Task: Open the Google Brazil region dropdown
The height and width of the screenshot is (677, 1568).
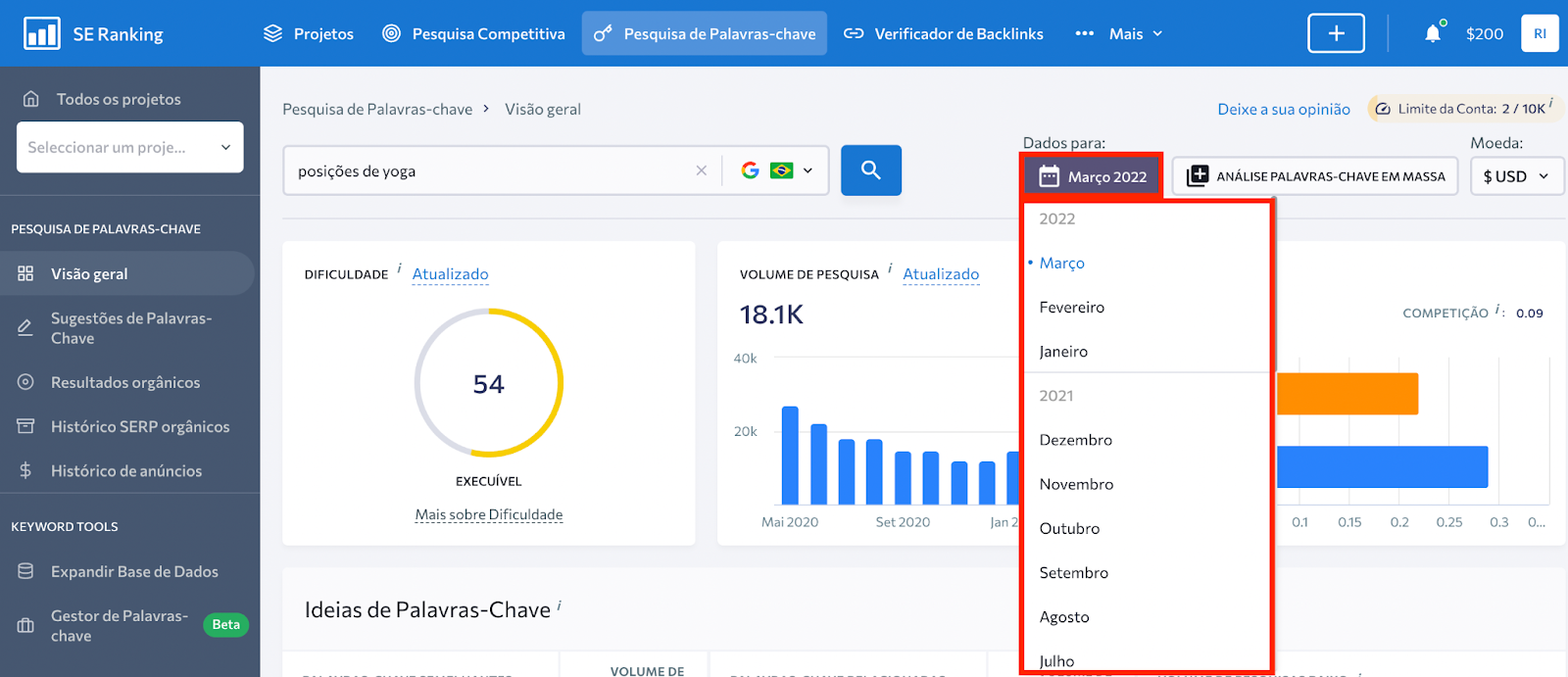Action: point(779,170)
